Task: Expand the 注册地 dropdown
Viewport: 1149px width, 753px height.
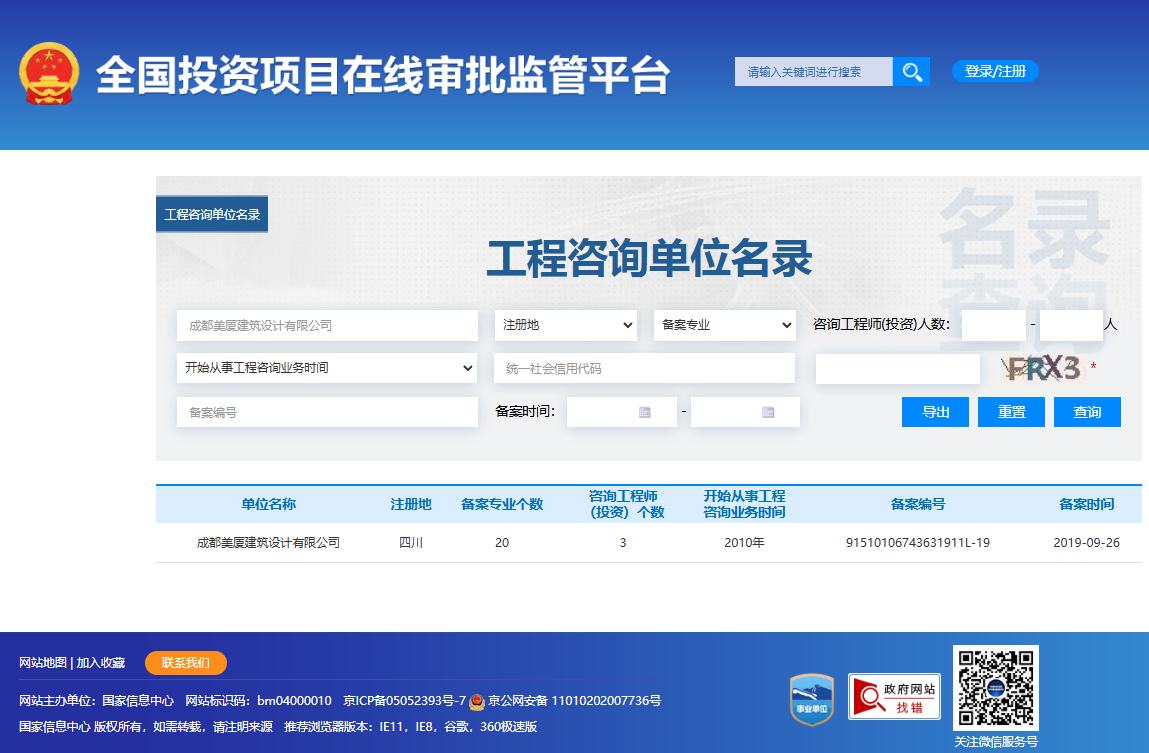Action: pos(566,325)
